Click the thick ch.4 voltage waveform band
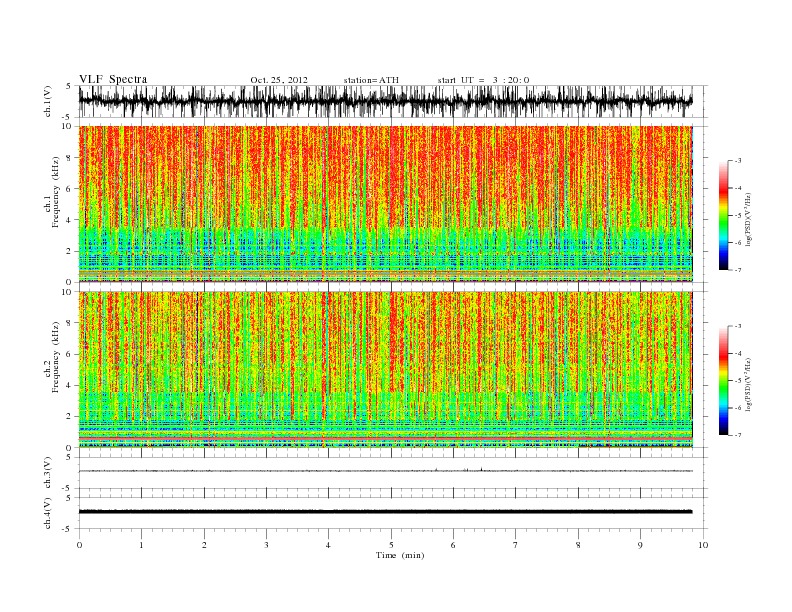The height and width of the screenshot is (612, 792). click(x=385, y=512)
